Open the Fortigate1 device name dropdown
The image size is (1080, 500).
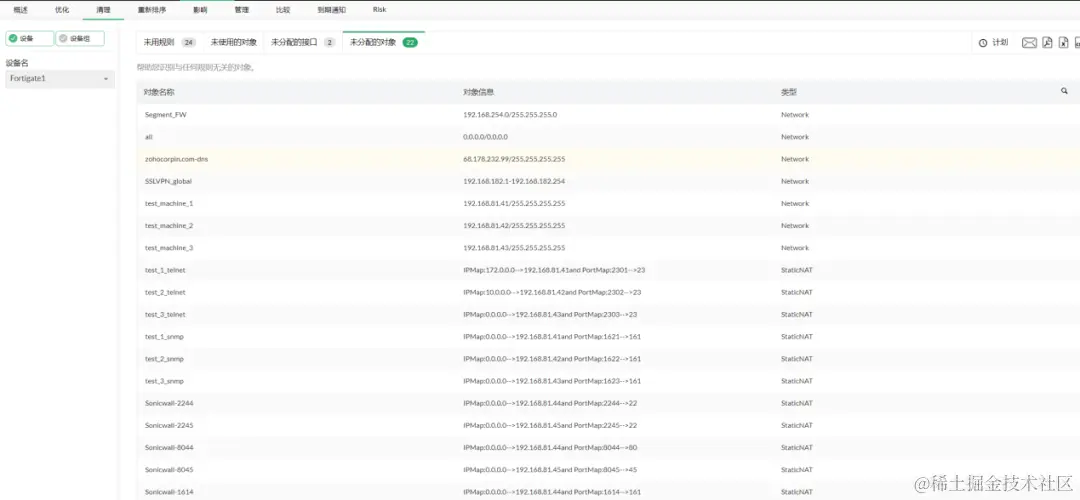(60, 79)
